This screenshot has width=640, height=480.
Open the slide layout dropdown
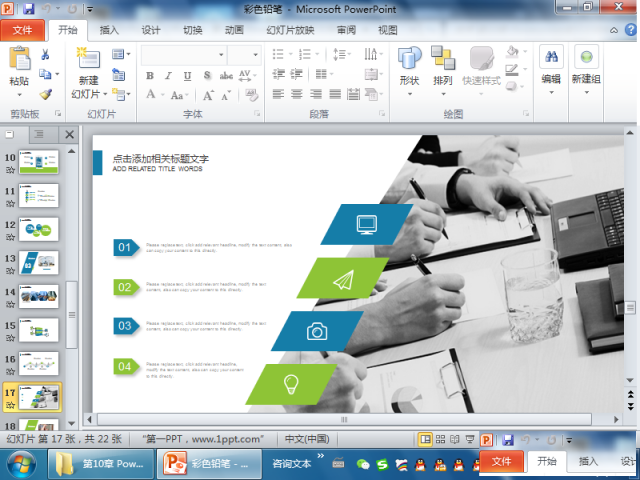pos(121,54)
